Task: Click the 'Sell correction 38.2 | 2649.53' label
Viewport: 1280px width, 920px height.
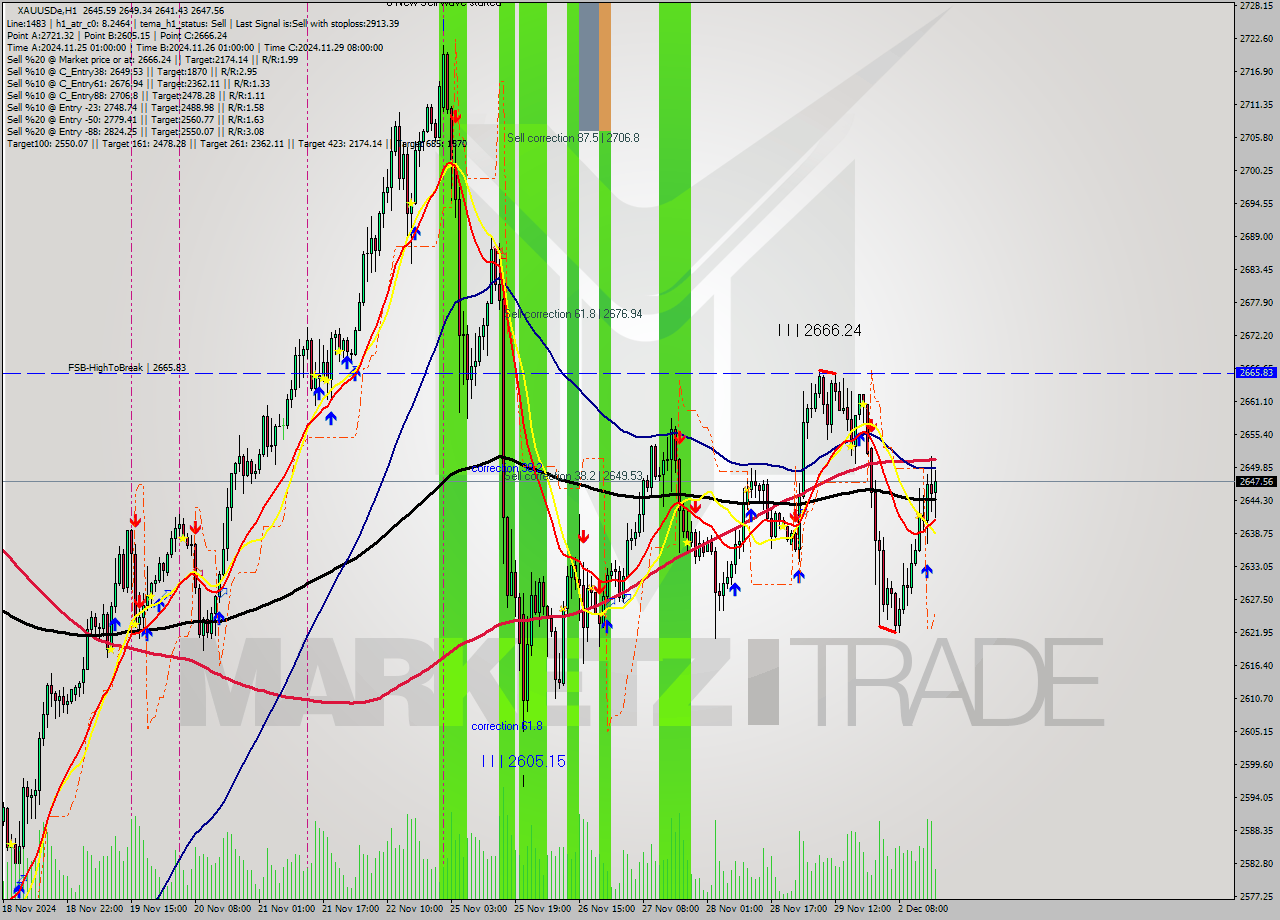Action: coord(573,476)
